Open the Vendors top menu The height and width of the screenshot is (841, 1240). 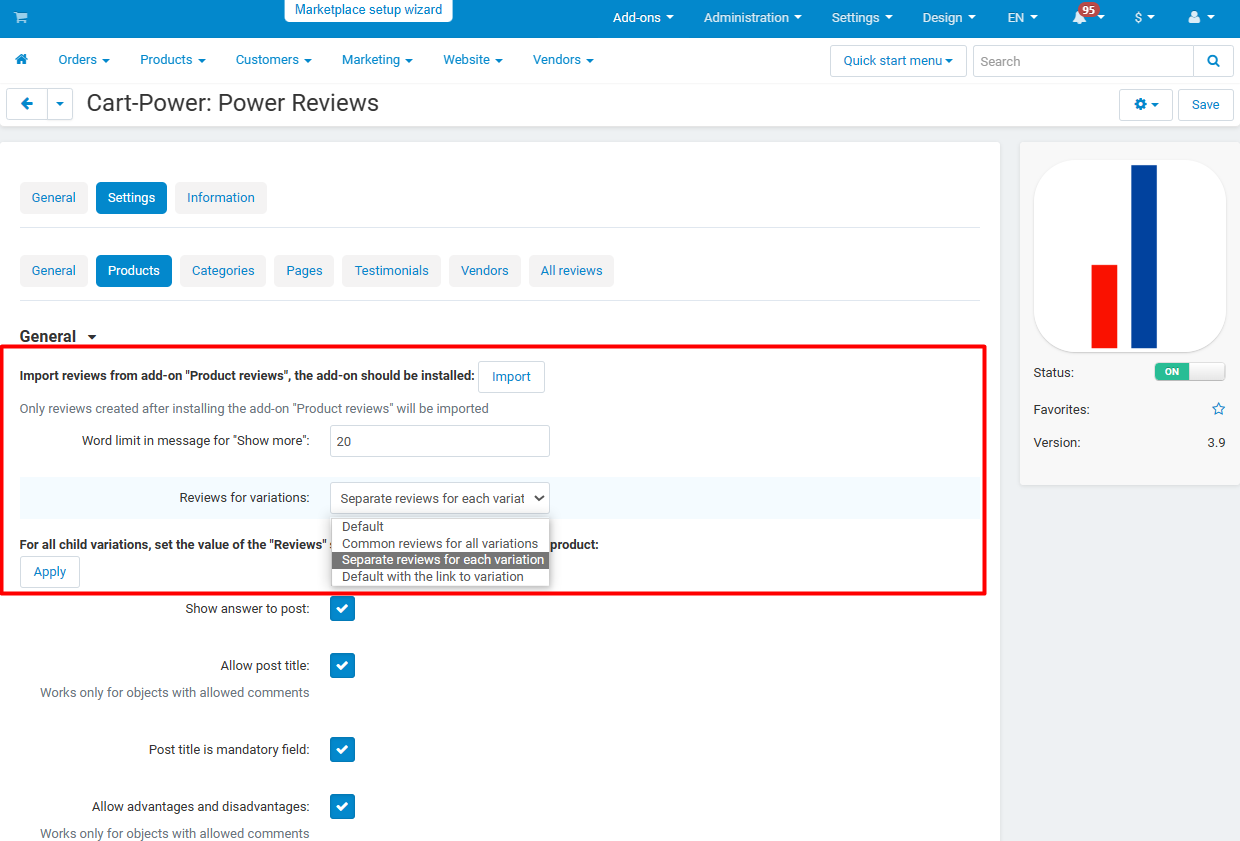click(x=563, y=60)
